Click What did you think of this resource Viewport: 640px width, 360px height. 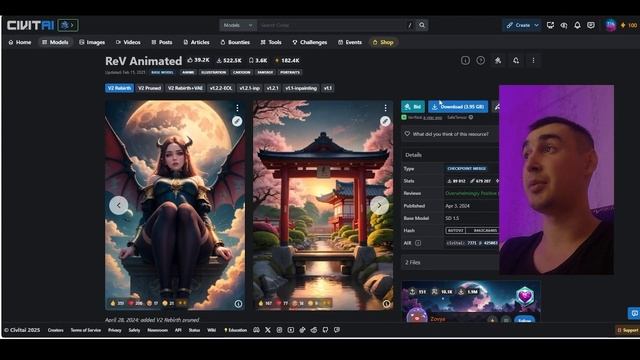(x=450, y=134)
